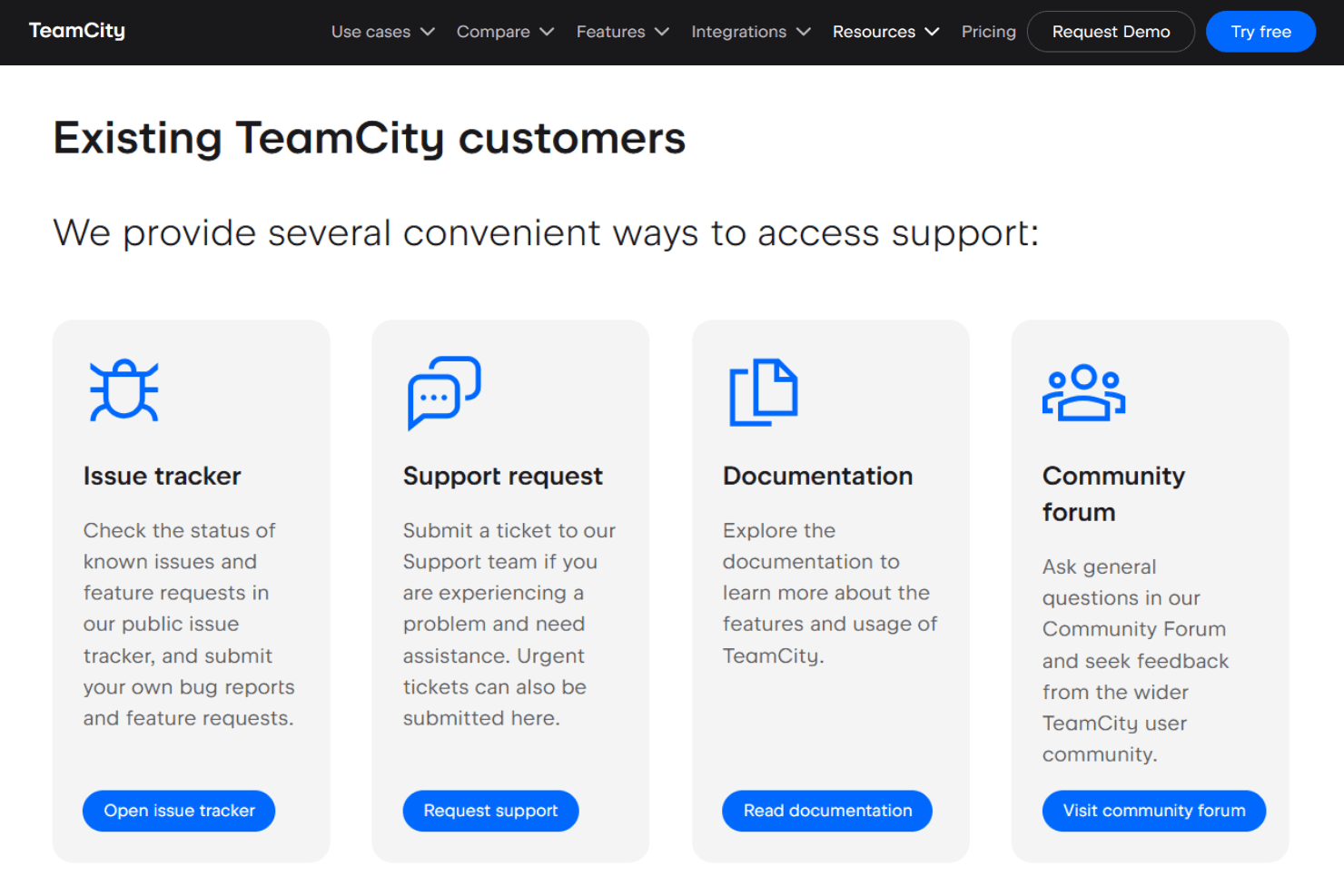Image resolution: width=1344 pixels, height=896 pixels.
Task: Click the 'Documentation' card heading
Action: (x=818, y=476)
